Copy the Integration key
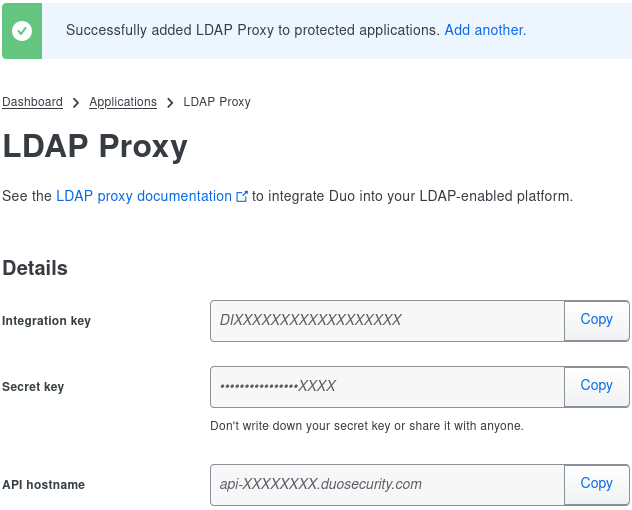632x510 pixels. tap(597, 321)
